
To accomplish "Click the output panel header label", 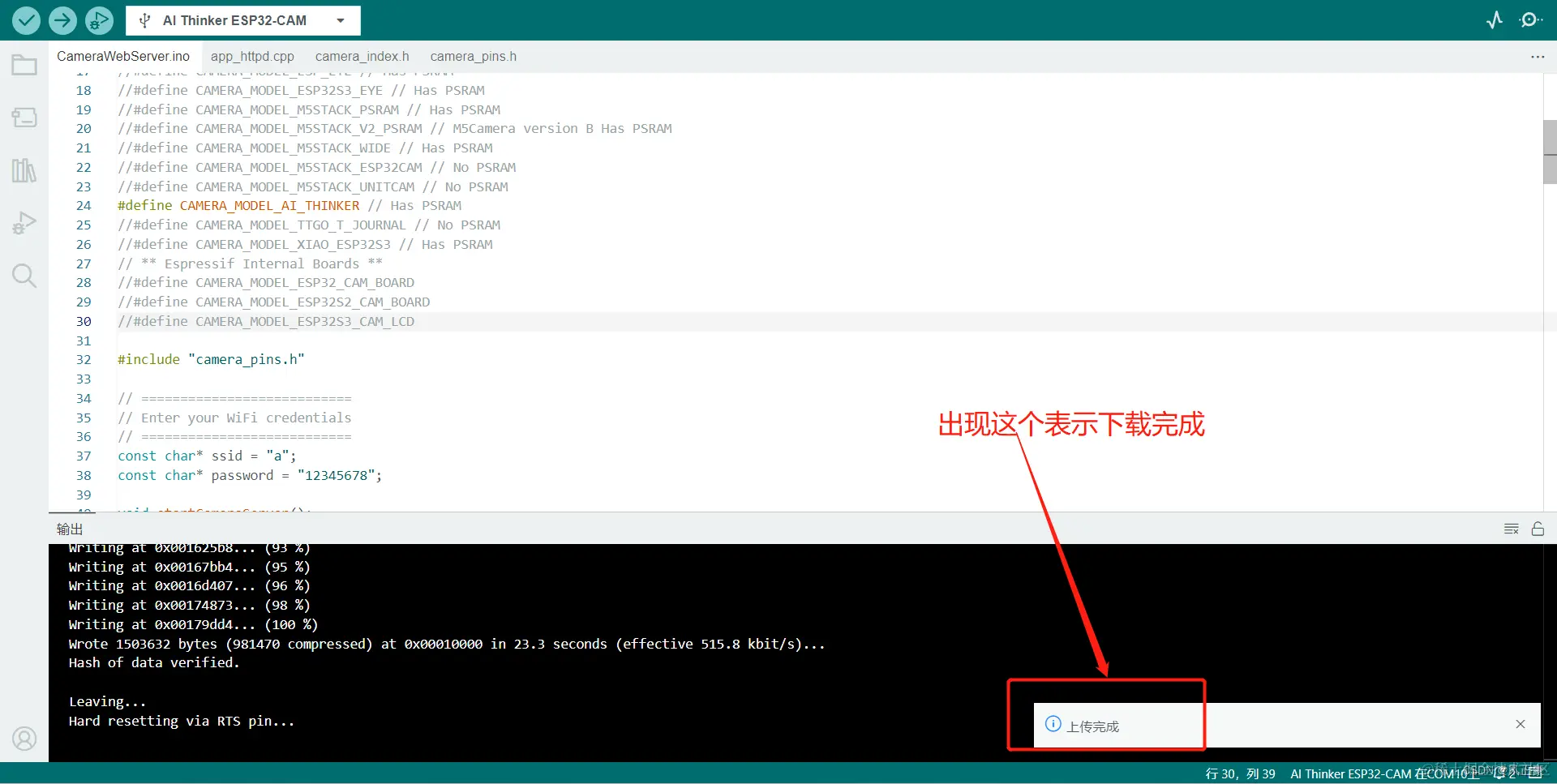I will (x=70, y=529).
